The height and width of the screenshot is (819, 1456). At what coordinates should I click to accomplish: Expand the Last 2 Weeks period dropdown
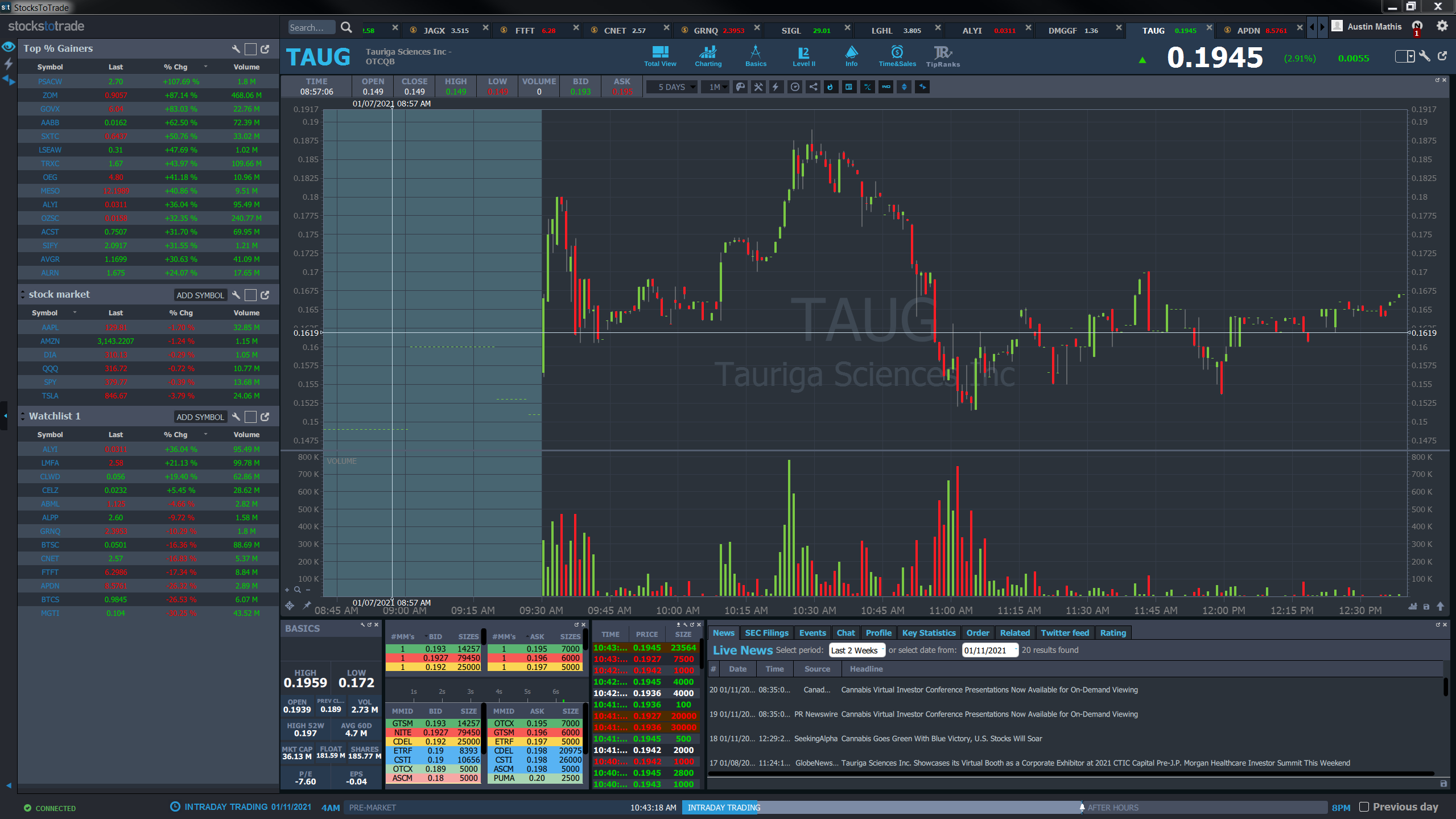click(857, 650)
